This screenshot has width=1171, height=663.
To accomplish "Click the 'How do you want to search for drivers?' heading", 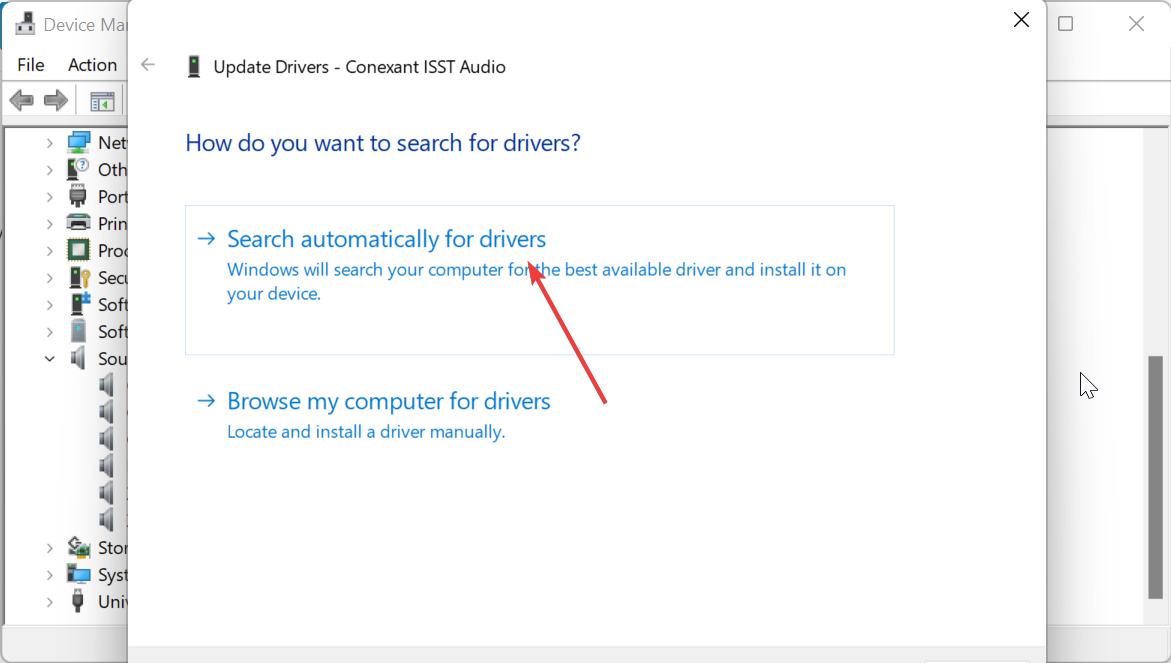I will 383,143.
